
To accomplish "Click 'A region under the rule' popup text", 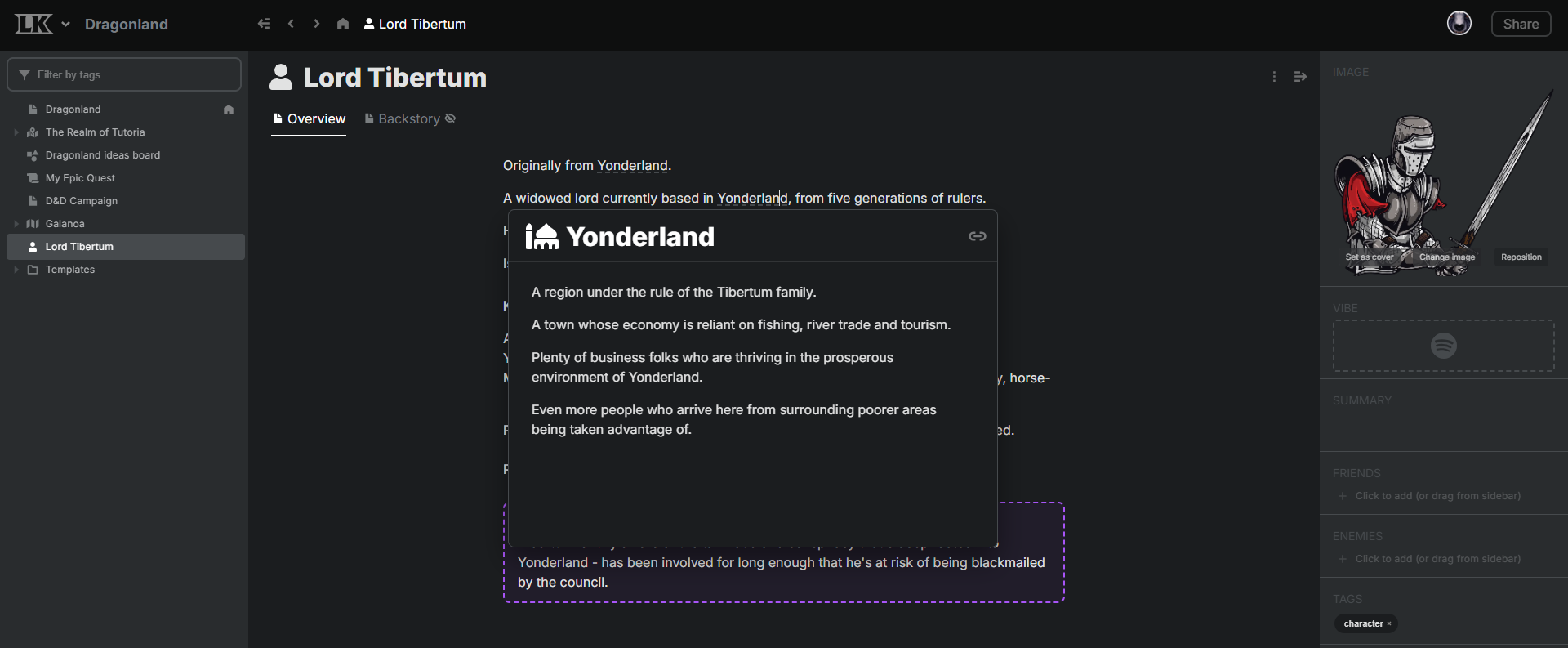I will click(674, 293).
